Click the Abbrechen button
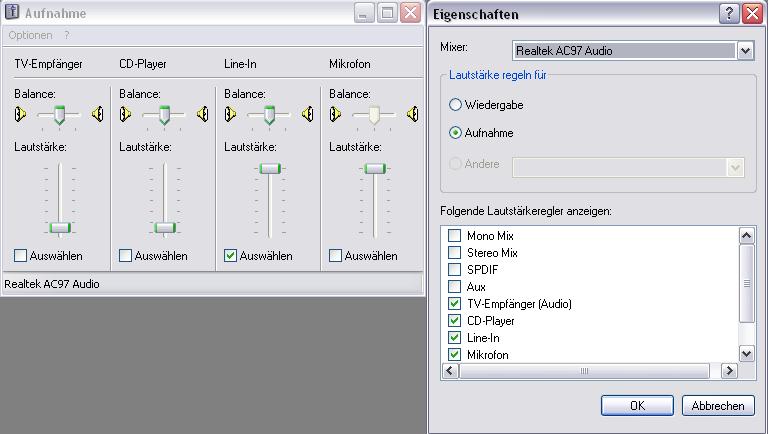Viewport: 768px width, 434px height. pos(718,406)
